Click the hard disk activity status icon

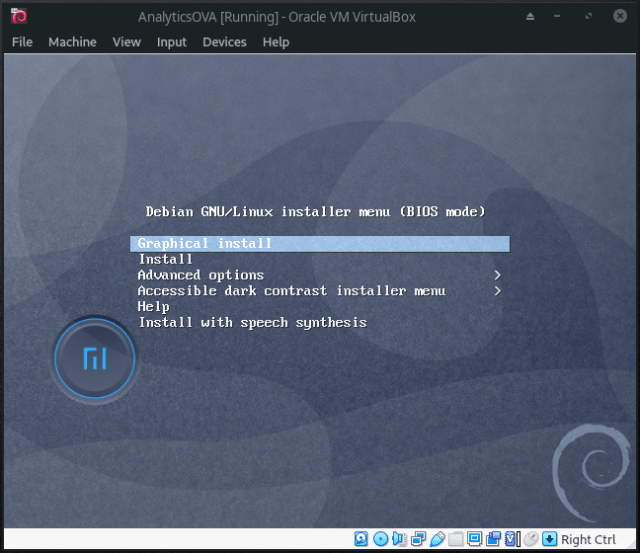361,539
